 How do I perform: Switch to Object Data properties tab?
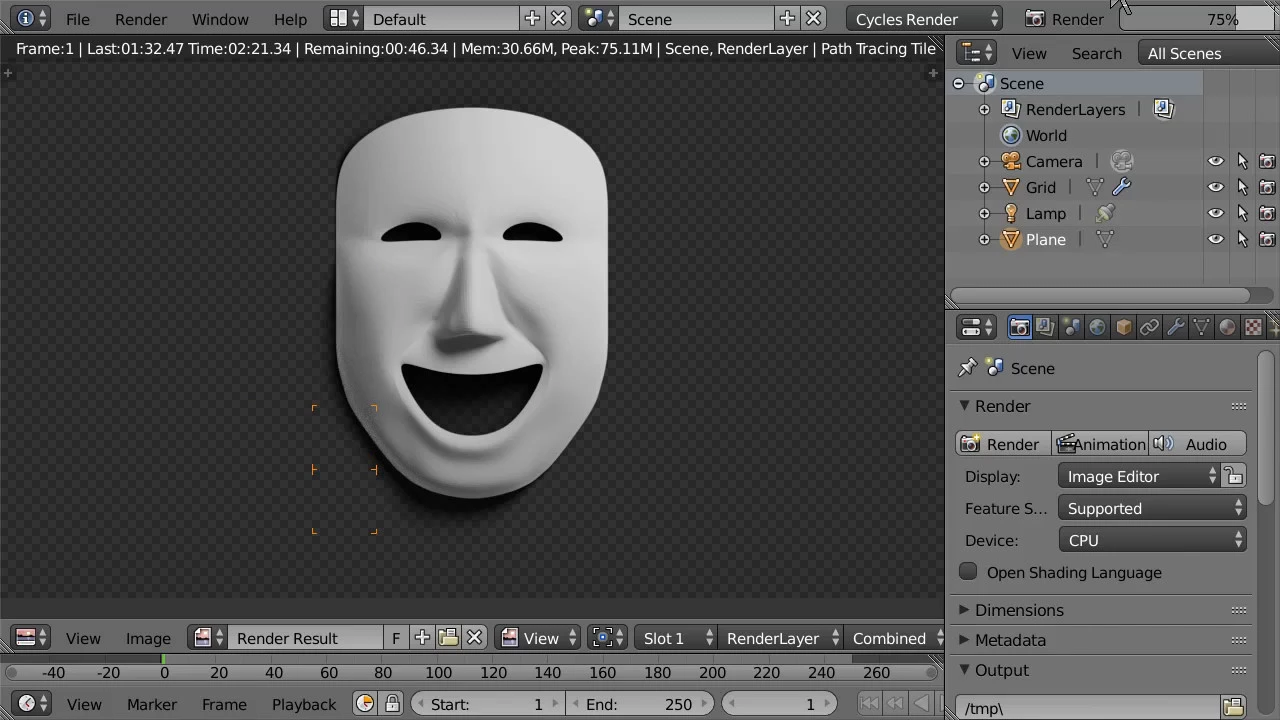click(x=1201, y=327)
